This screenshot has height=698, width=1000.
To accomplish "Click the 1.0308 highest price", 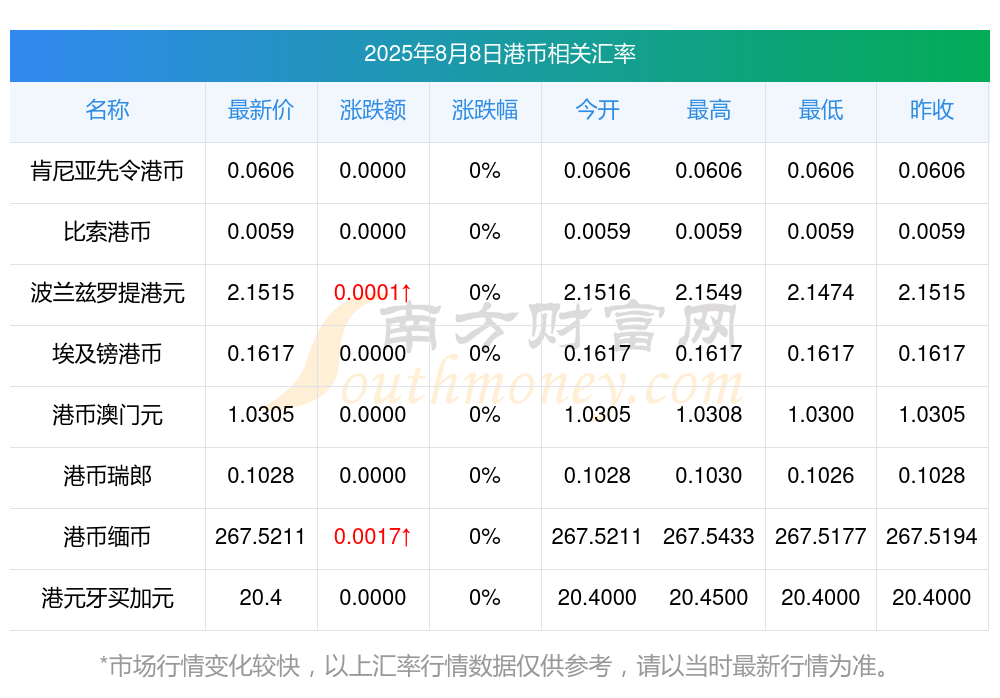I will tap(709, 415).
